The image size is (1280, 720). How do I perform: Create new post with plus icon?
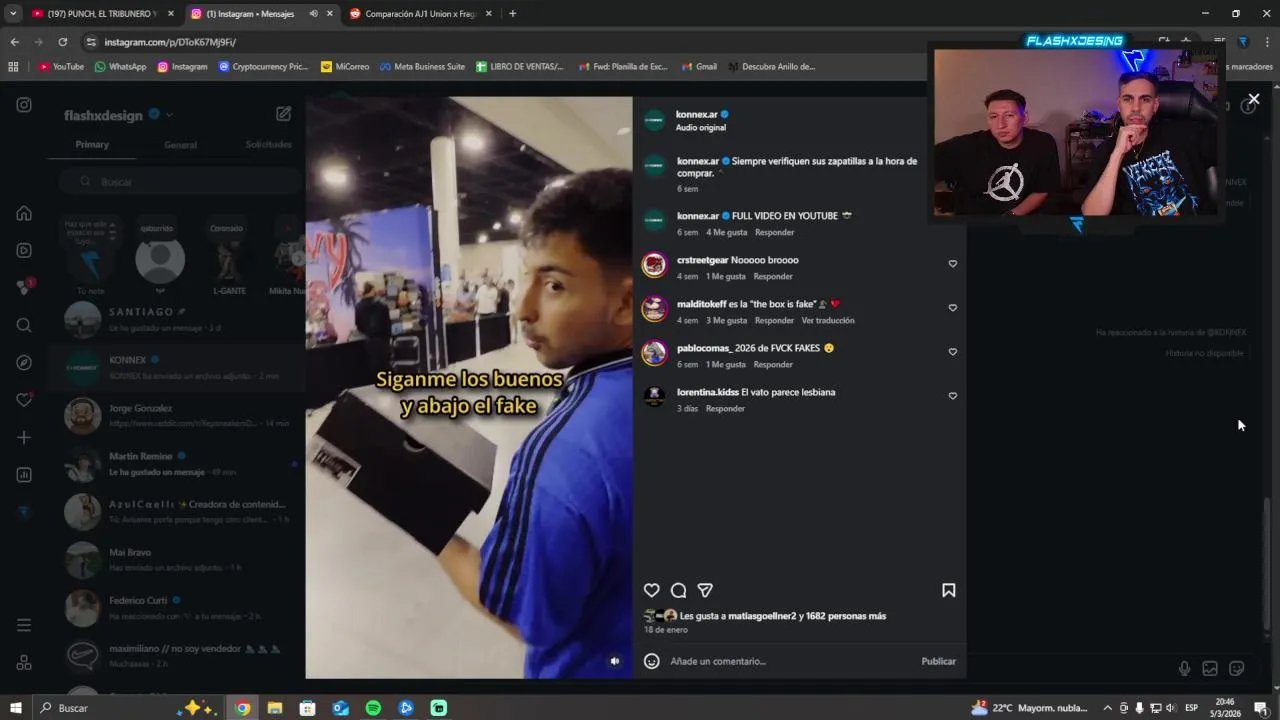click(24, 437)
